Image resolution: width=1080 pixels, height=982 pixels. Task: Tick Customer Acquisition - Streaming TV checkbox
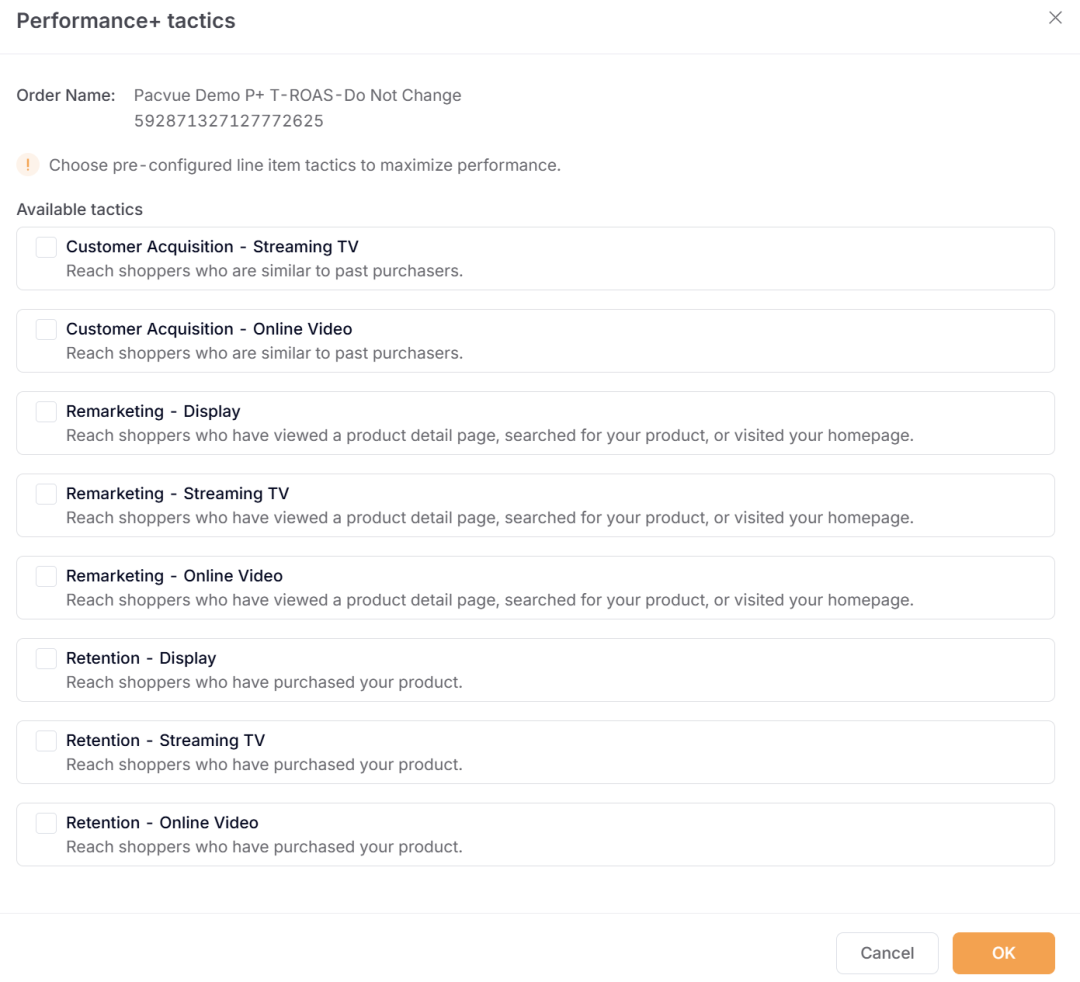click(x=46, y=247)
